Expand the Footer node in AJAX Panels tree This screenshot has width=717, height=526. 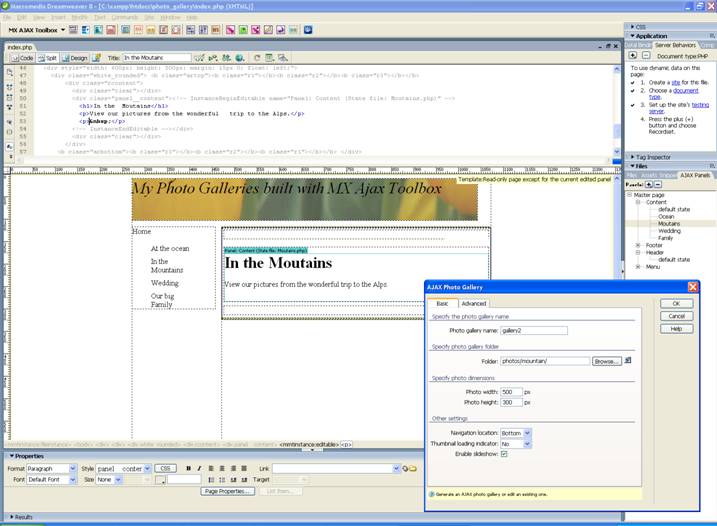tap(638, 245)
